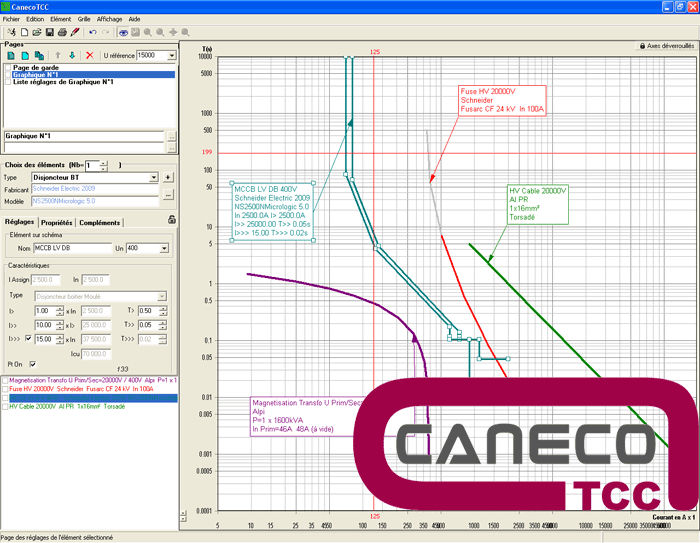This screenshot has width=700, height=543.
Task: Tick the Liste réglages de Graphique checkbox
Action: [8, 82]
